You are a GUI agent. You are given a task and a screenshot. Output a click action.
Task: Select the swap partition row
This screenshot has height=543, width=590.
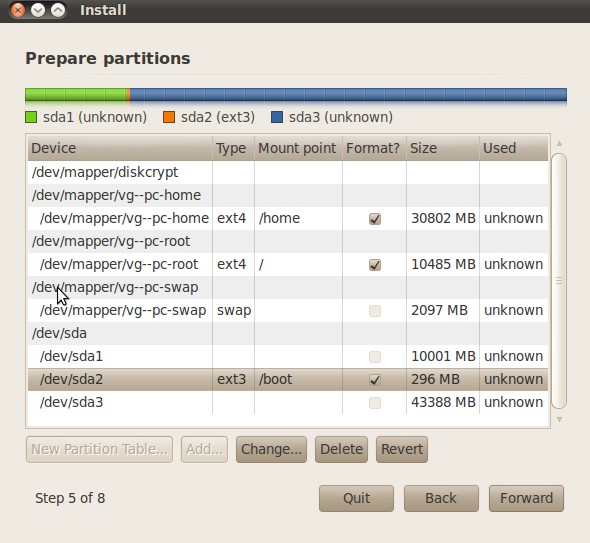pyautogui.click(x=288, y=310)
